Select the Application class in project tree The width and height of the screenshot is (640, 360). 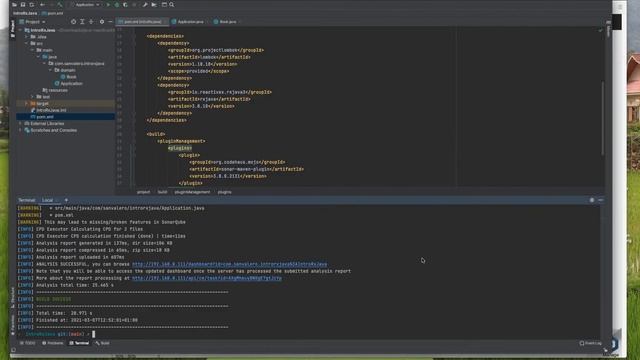click(x=69, y=83)
